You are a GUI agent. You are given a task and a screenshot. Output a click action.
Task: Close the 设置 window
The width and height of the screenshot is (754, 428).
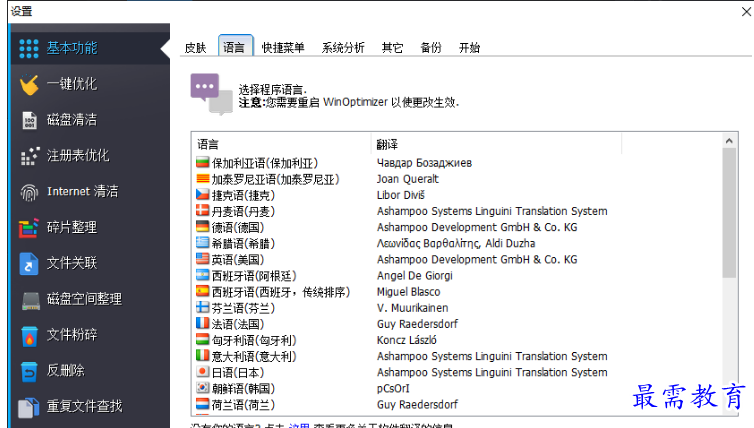pos(746,11)
